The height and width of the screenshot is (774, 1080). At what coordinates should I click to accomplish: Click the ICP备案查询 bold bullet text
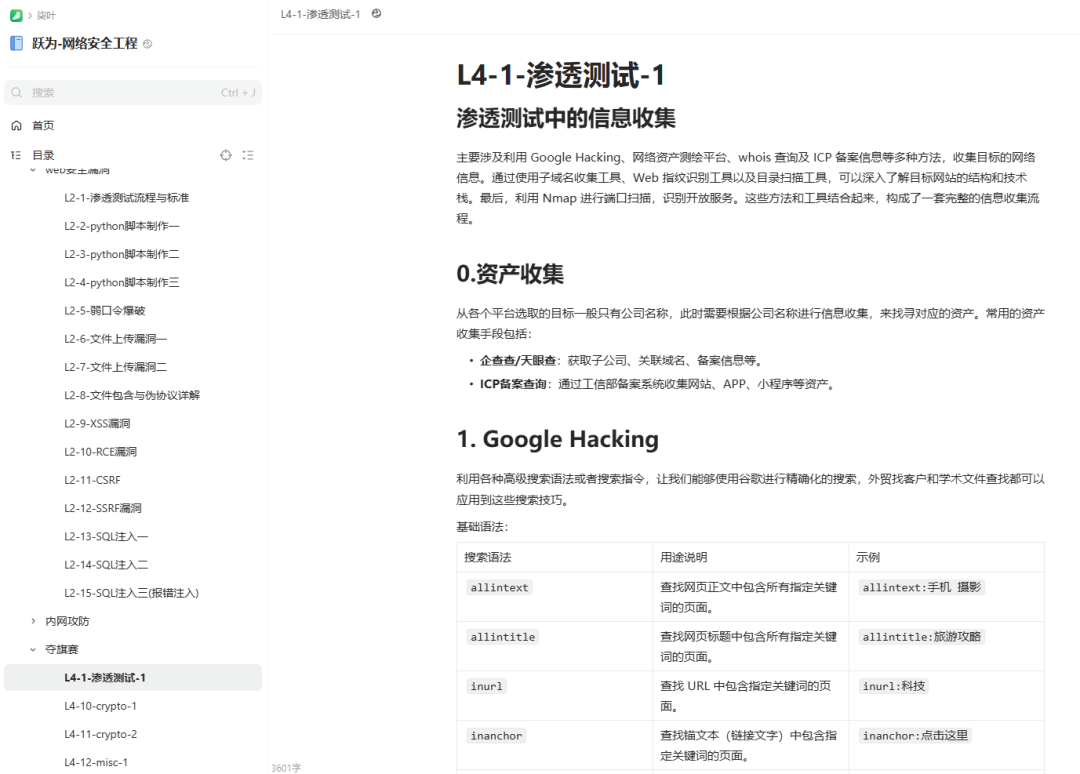coord(513,384)
